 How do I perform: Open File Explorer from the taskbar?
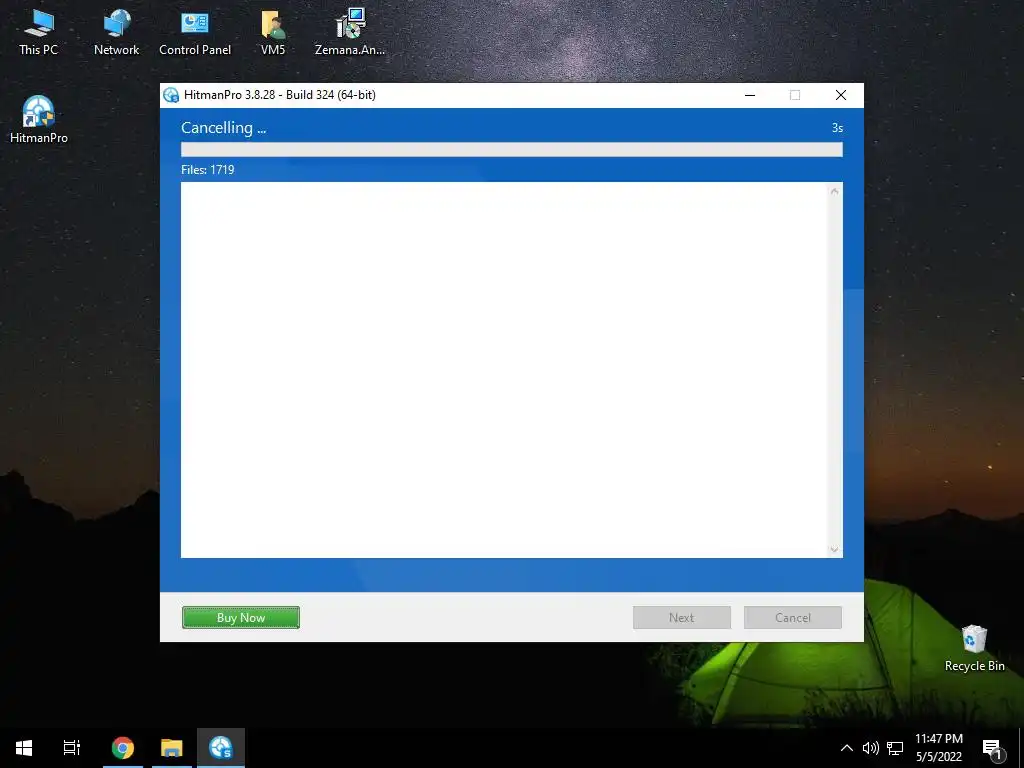(172, 748)
